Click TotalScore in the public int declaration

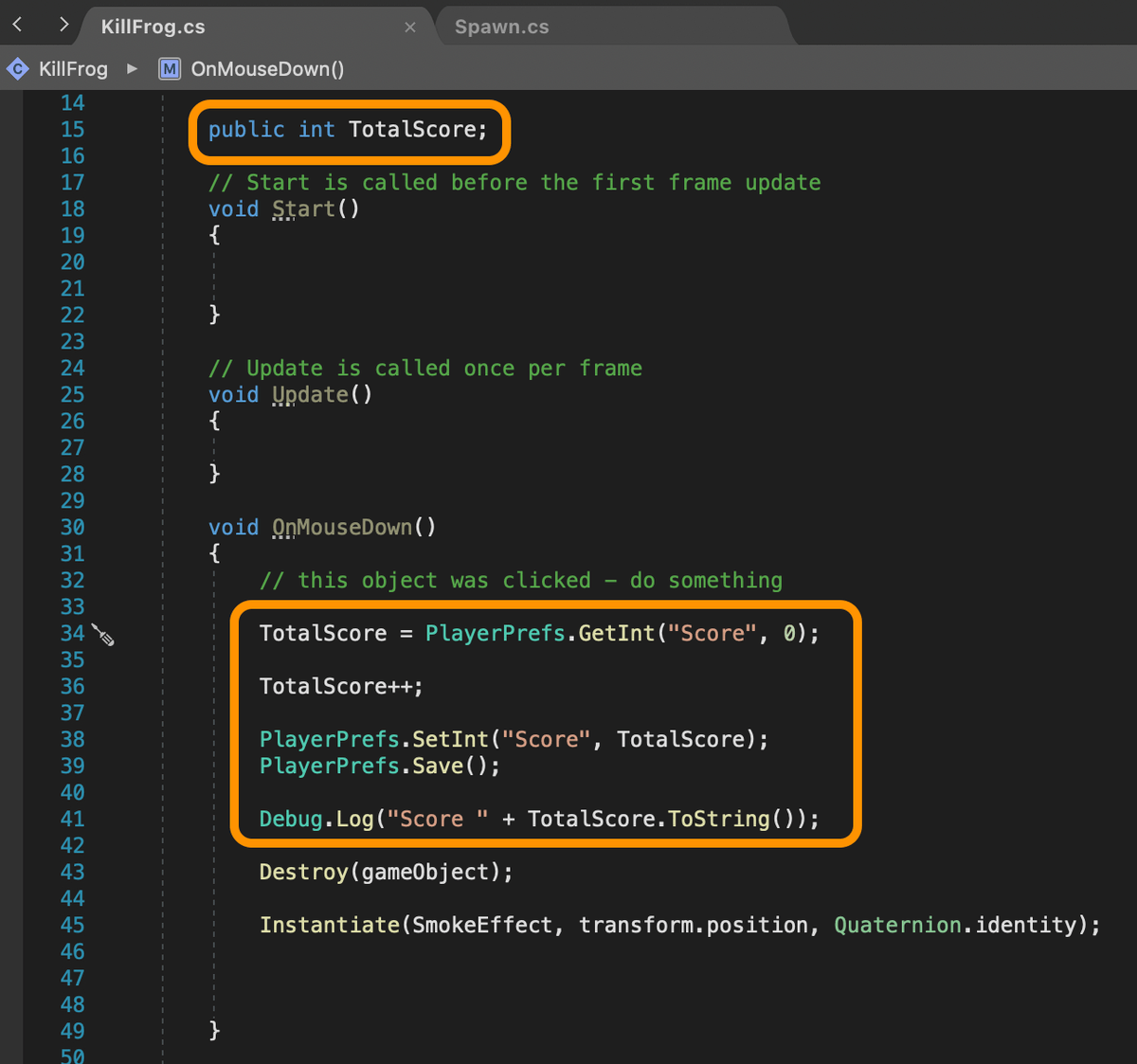click(412, 130)
